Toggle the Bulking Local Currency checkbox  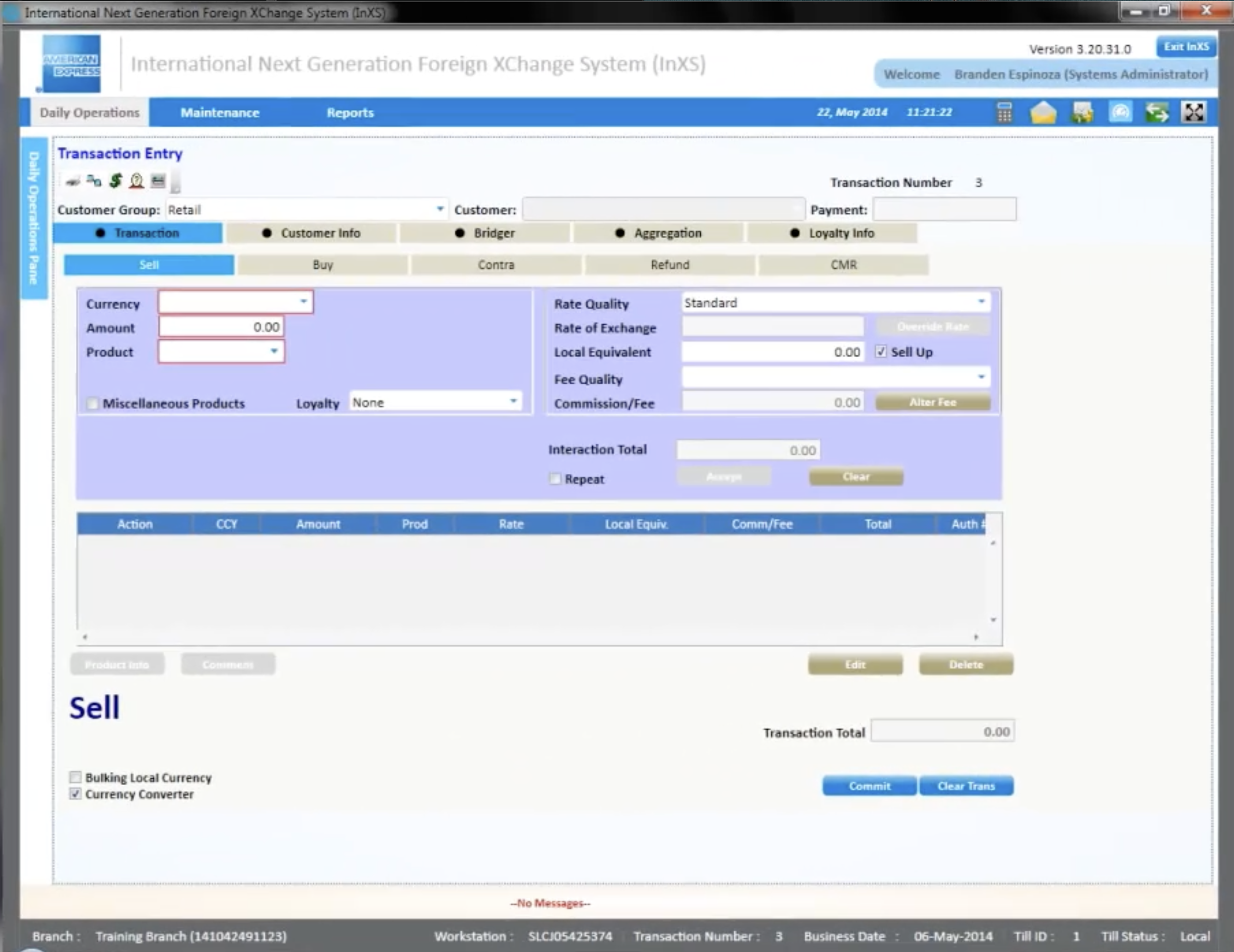point(75,777)
